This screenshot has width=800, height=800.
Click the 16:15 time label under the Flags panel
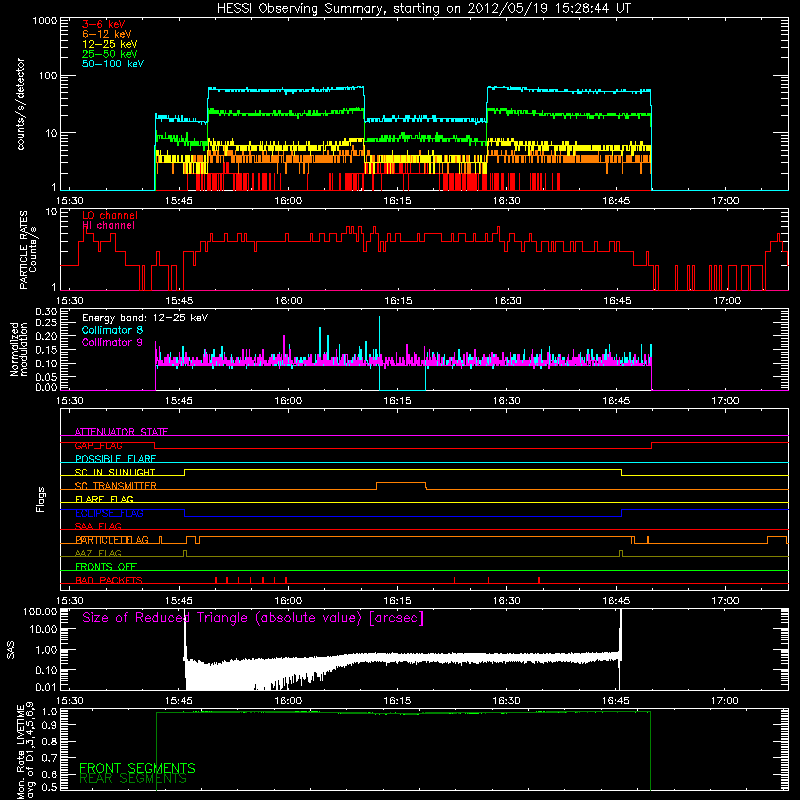click(397, 601)
